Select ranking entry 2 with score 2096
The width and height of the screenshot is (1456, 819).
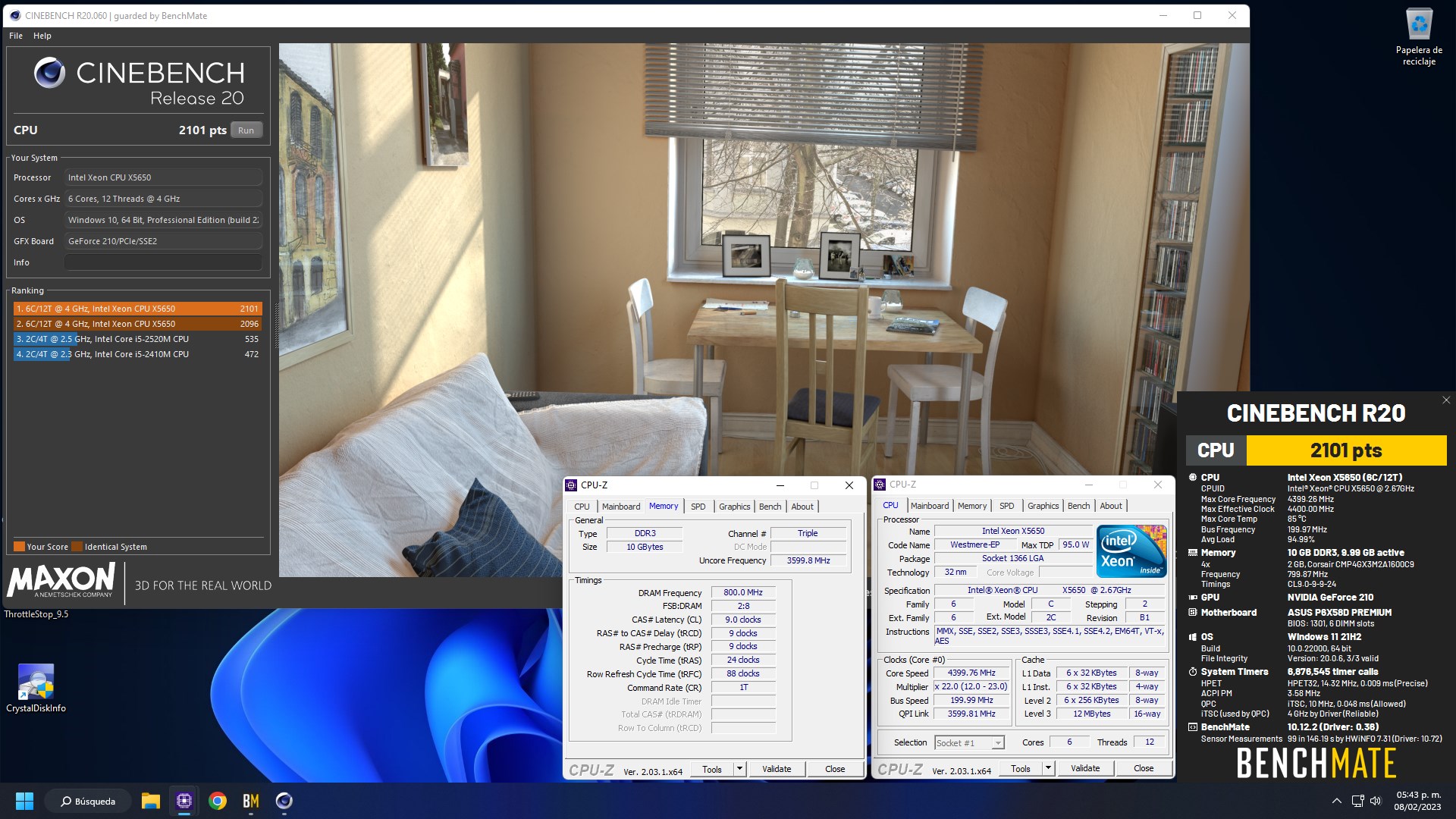coord(137,324)
